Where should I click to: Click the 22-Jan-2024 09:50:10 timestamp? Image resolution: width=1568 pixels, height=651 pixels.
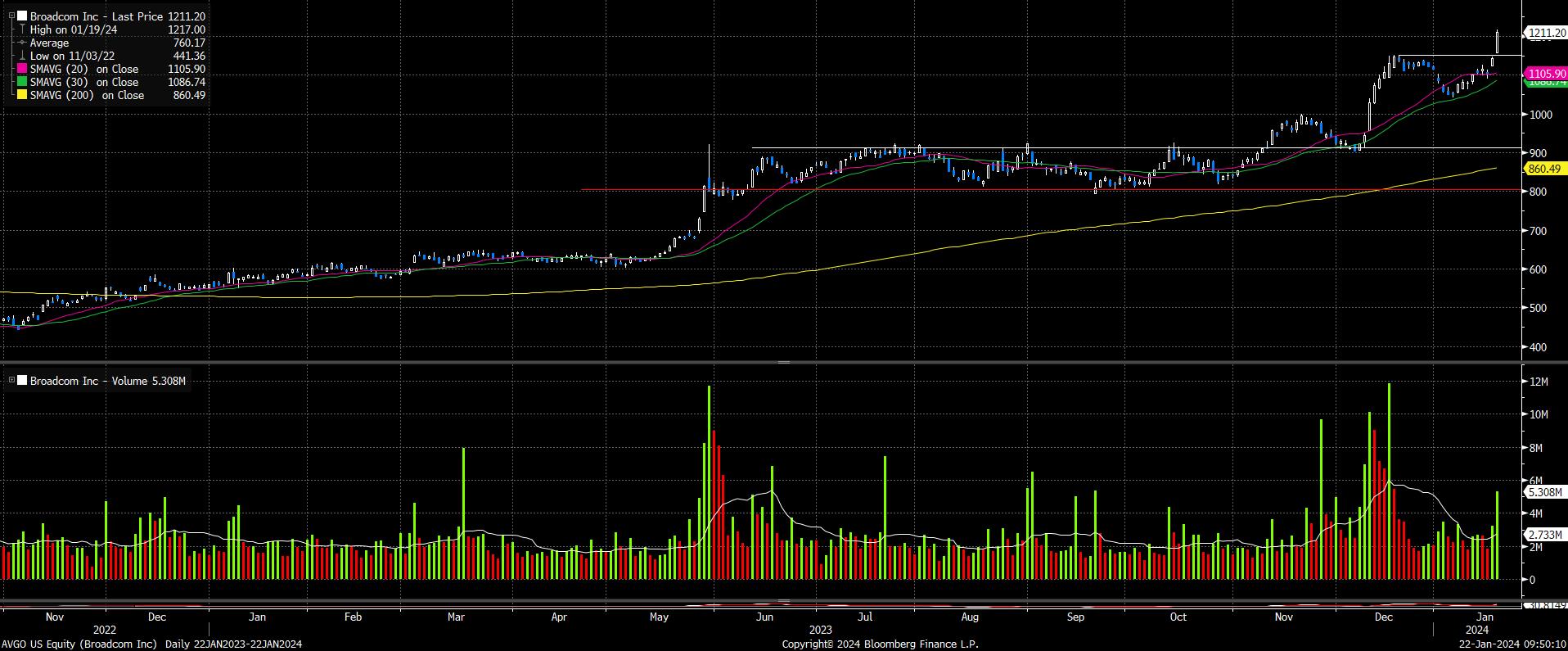(x=1514, y=644)
